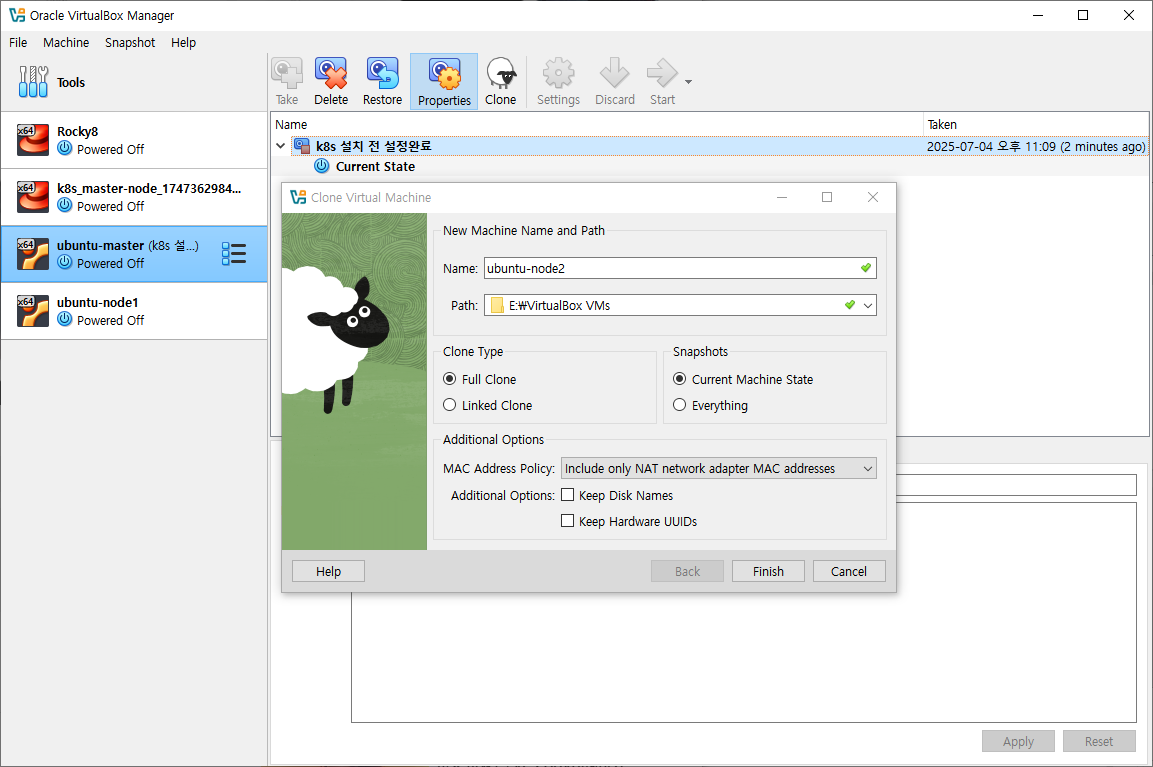Select the Everything snapshots option
1153x767 pixels.
(679, 404)
